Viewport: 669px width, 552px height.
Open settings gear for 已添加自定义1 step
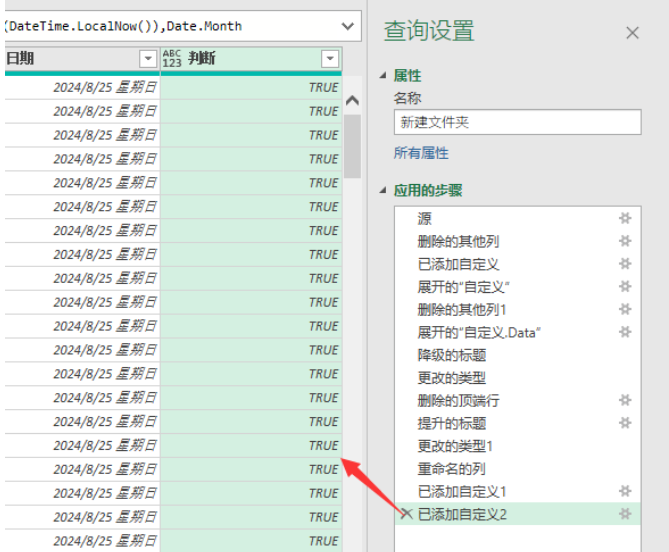click(x=625, y=491)
